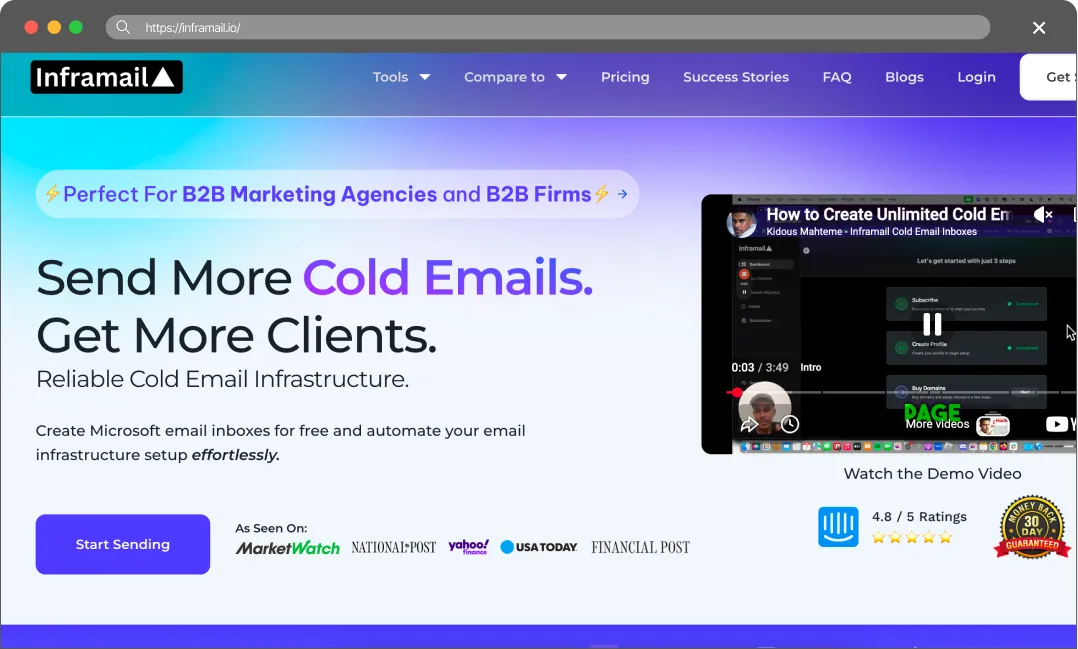Close the browser preview with the X icon

pyautogui.click(x=1039, y=28)
